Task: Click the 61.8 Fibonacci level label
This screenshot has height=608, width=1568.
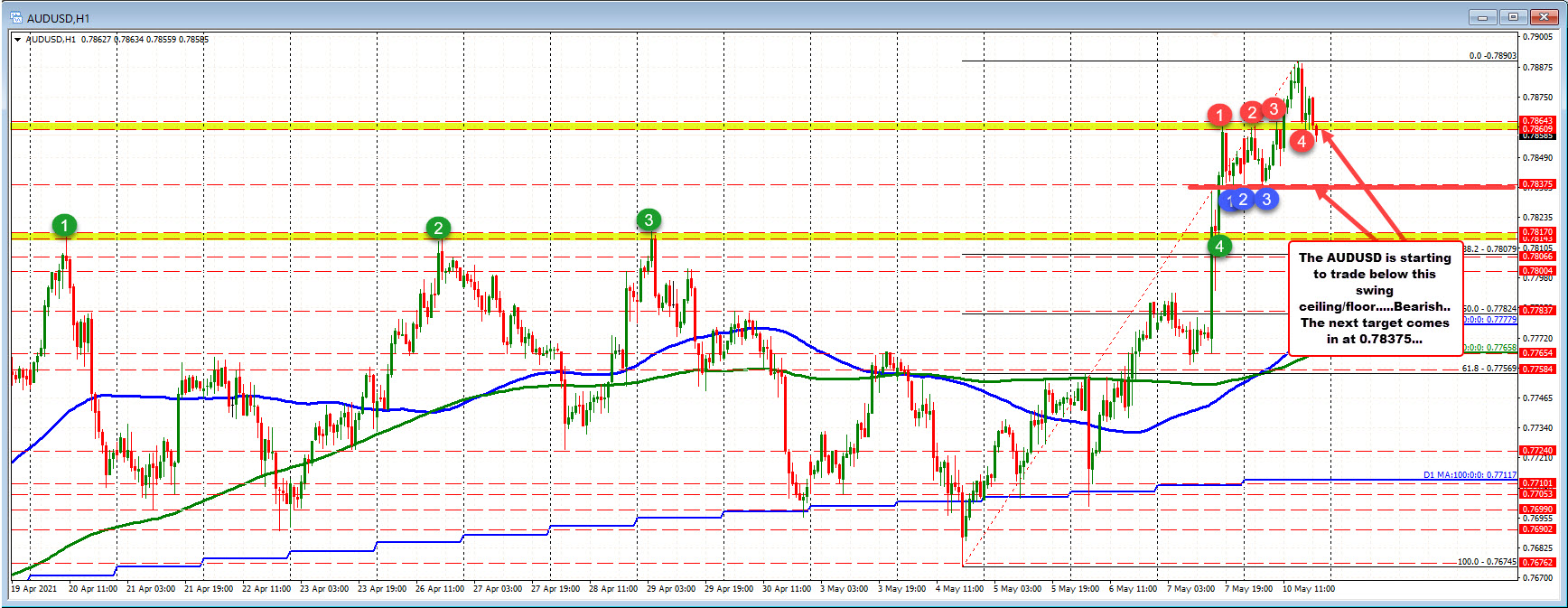Action: click(1489, 369)
